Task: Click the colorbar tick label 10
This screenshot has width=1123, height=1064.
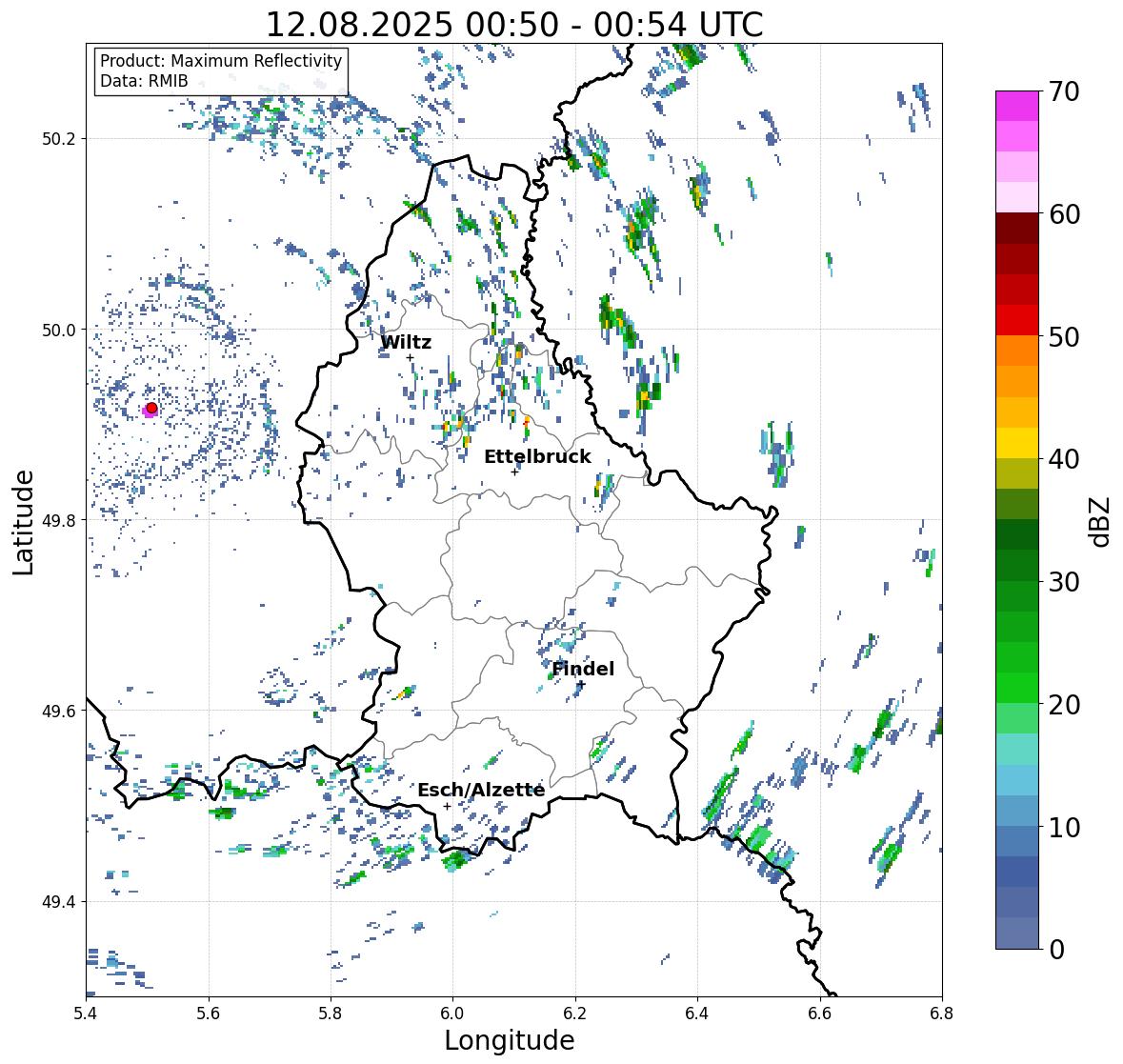Action: coord(1064,828)
